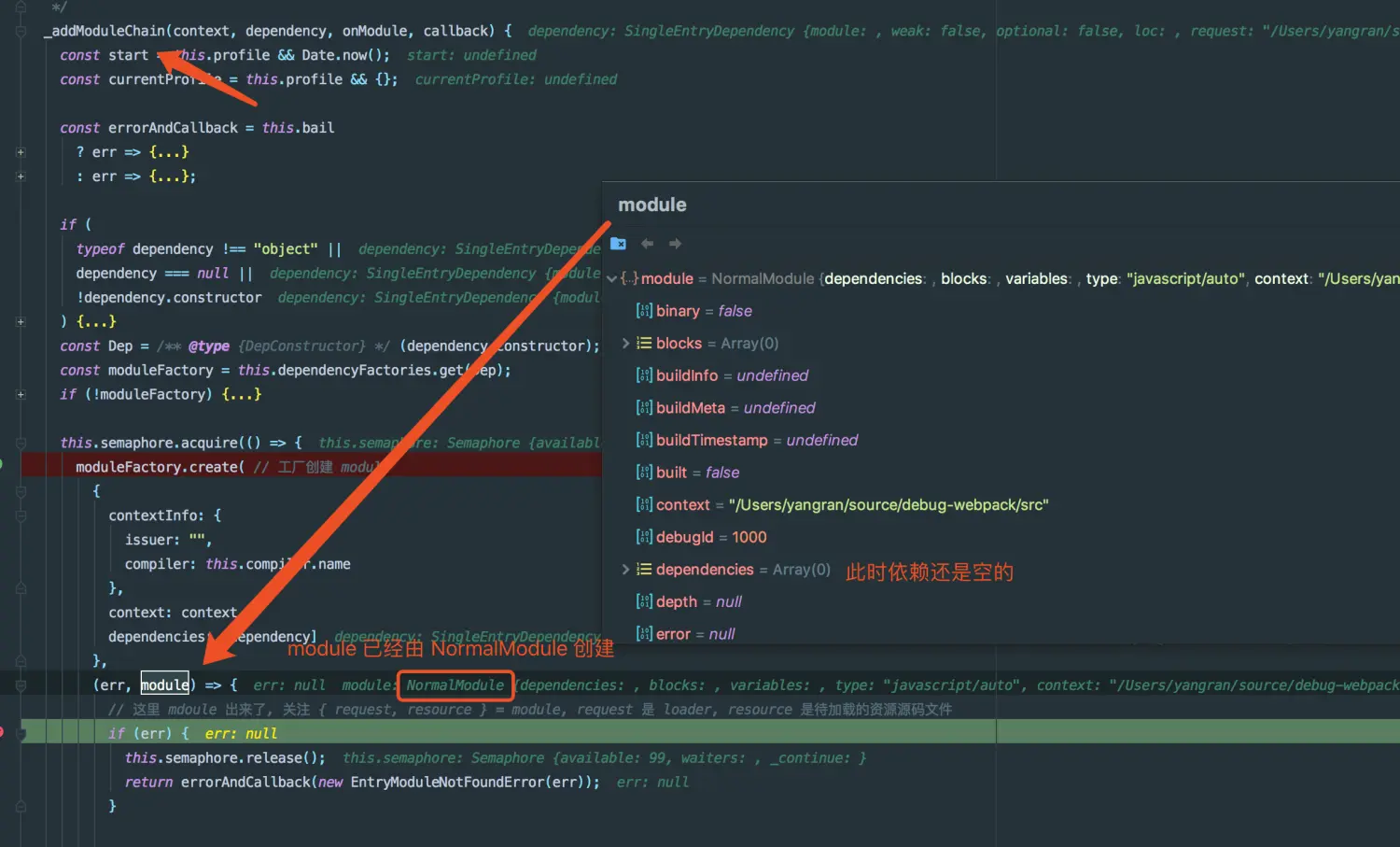Image resolution: width=1400 pixels, height=847 pixels.
Task: Click the highlighted module parameter in callback
Action: pos(165,685)
